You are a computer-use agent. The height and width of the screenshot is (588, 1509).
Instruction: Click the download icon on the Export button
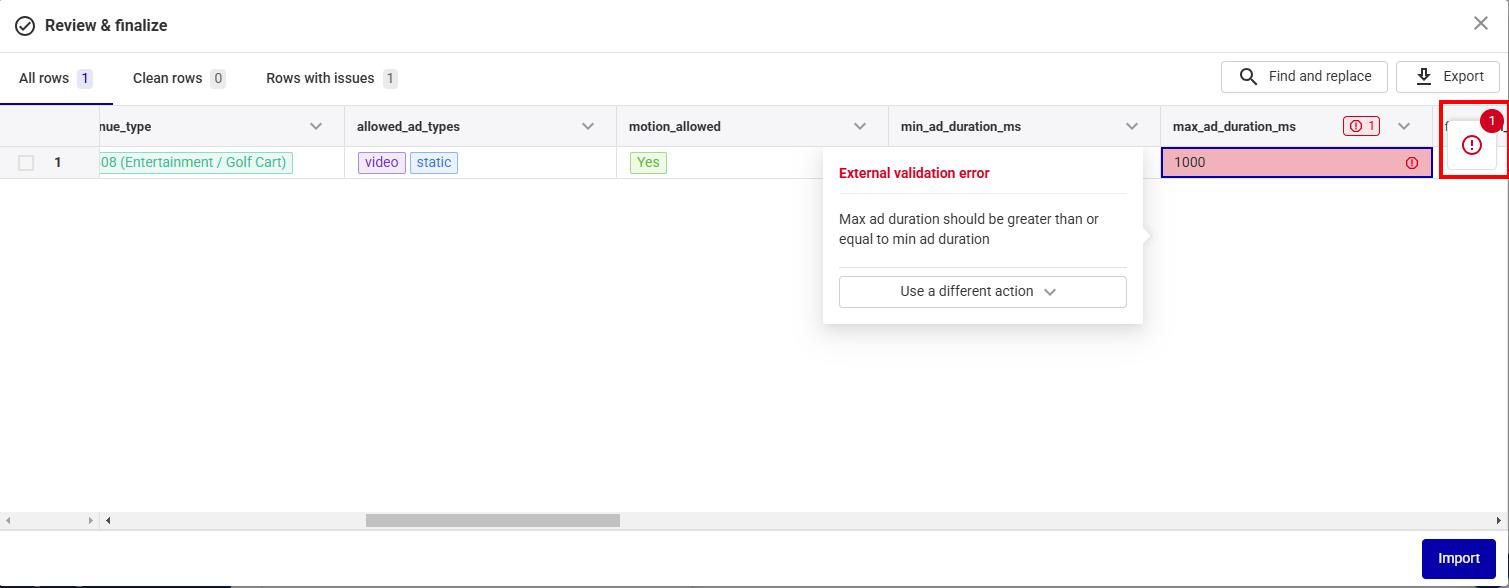[x=1424, y=77]
